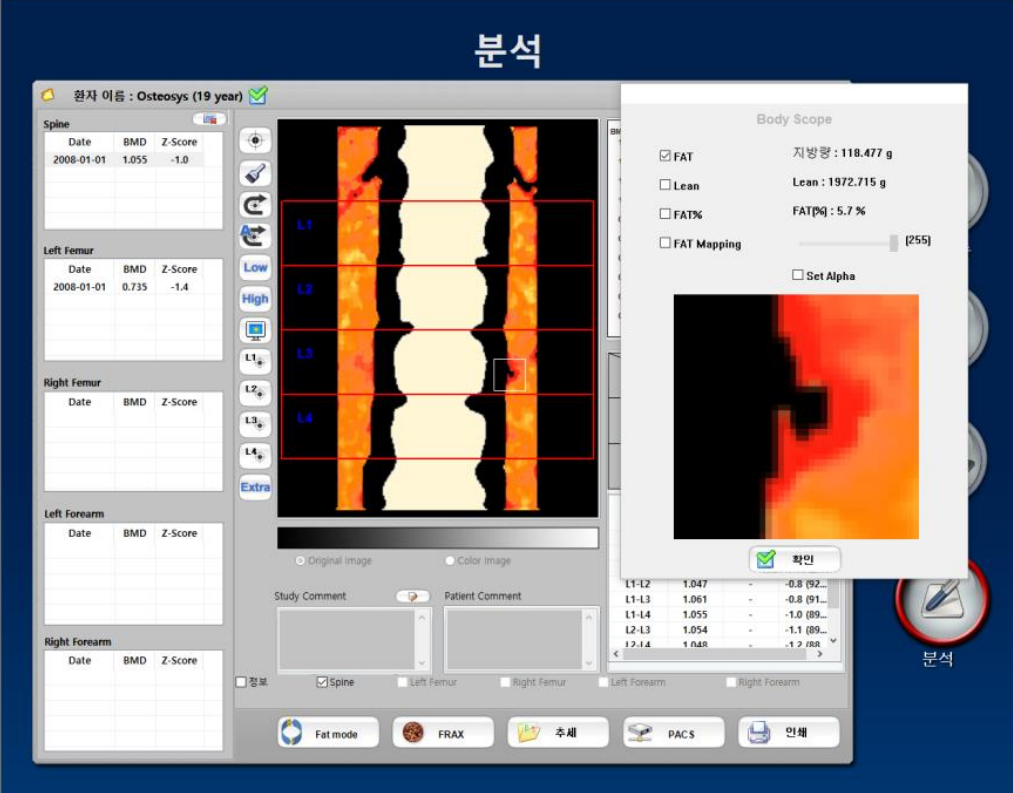
Task: Open Fat mode
Action: click(328, 733)
